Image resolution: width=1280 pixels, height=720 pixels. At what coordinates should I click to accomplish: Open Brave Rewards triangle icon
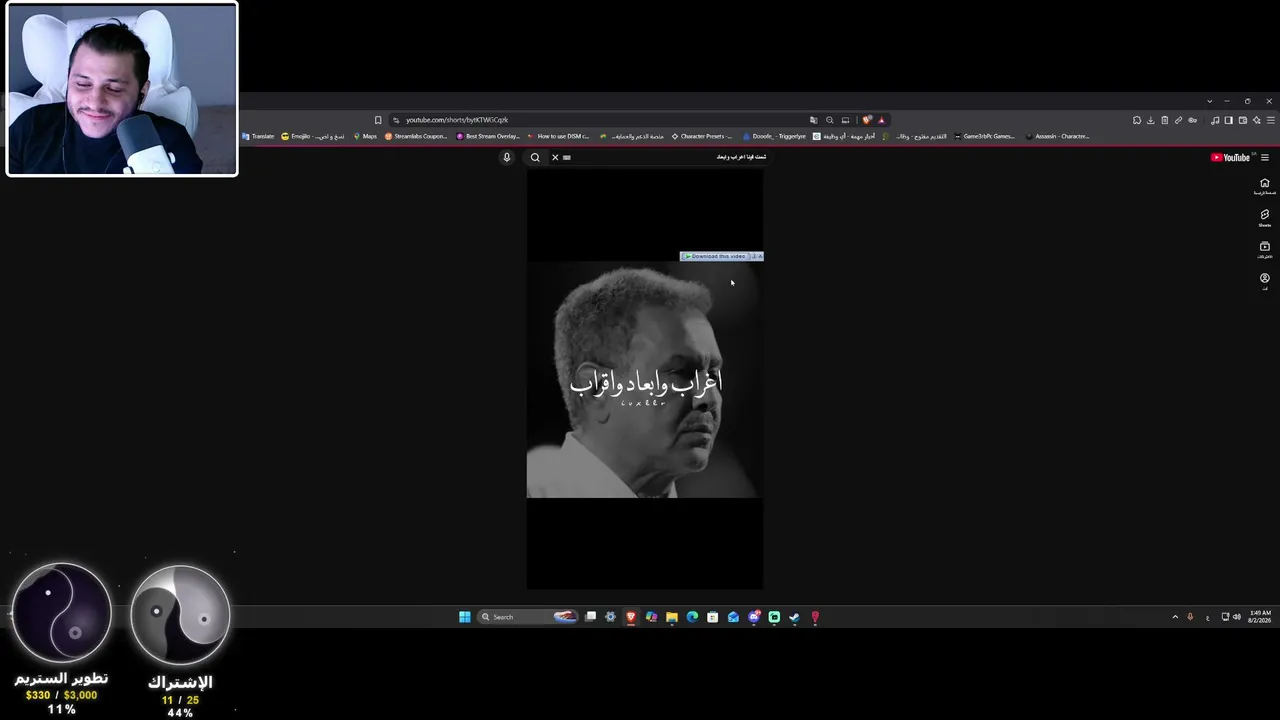(881, 120)
